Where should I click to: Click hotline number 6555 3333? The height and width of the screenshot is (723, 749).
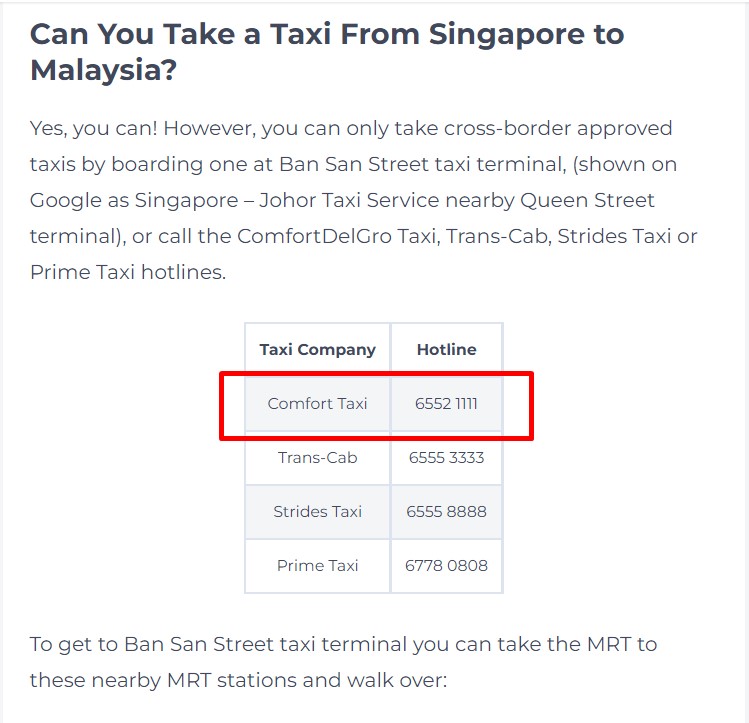pos(447,457)
